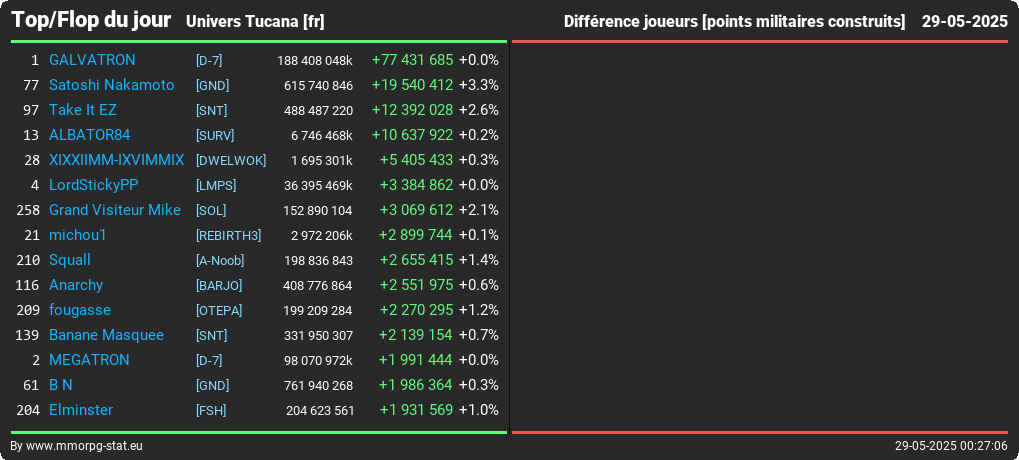Select the [A-Noob] alliance tag

[x=220, y=261]
